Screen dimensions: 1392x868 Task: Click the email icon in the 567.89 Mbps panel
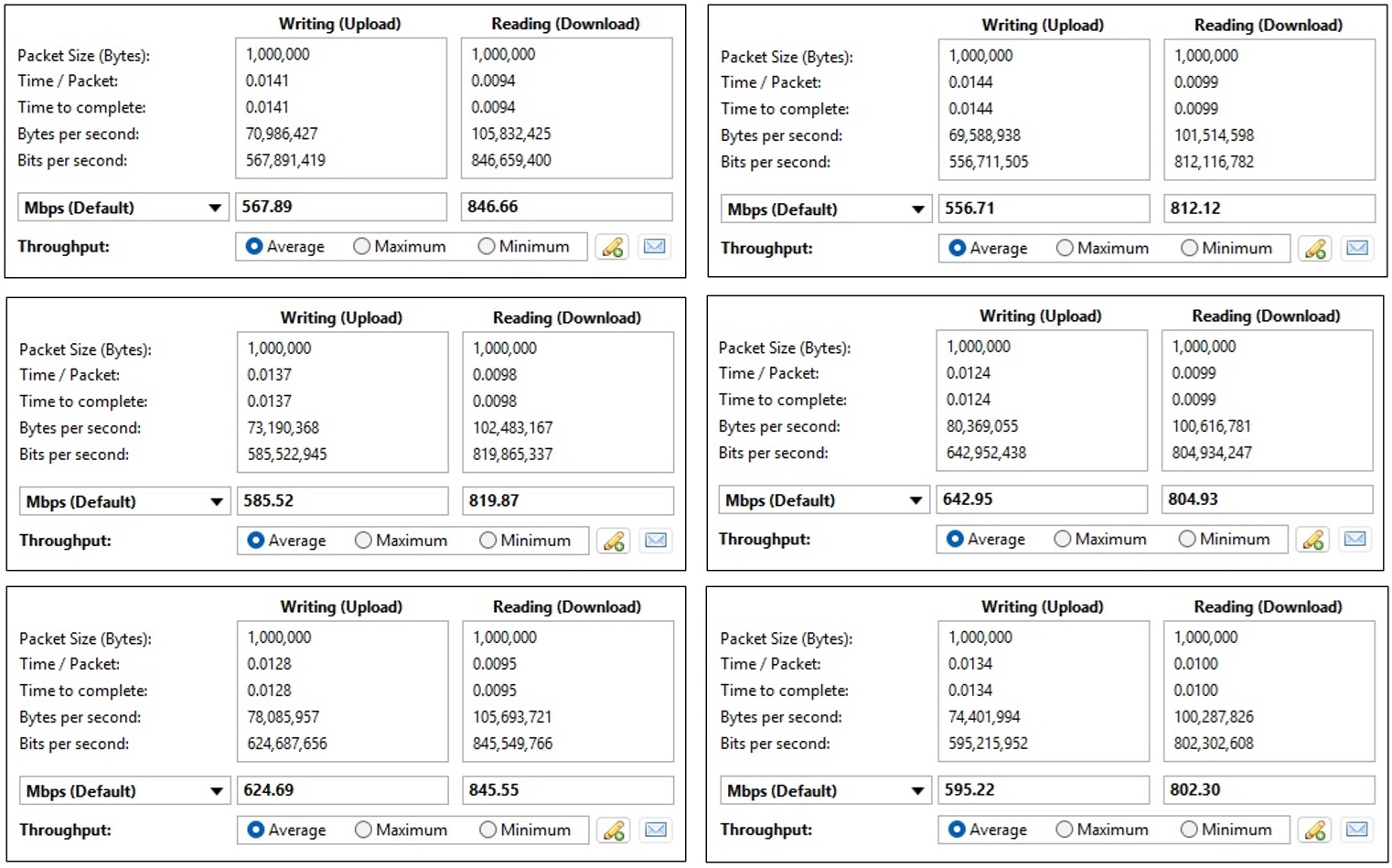coord(654,247)
